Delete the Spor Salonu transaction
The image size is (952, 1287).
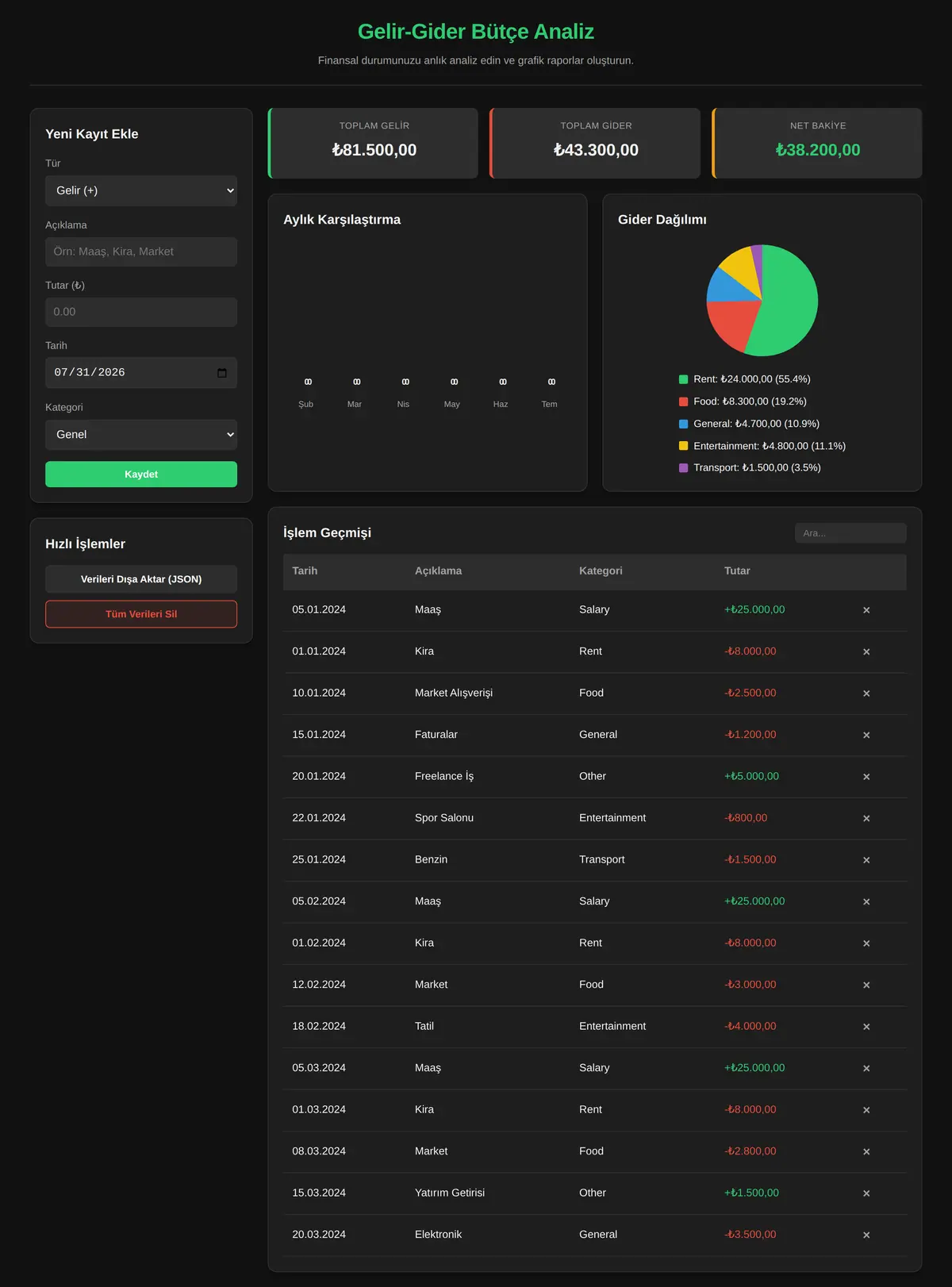(x=866, y=818)
